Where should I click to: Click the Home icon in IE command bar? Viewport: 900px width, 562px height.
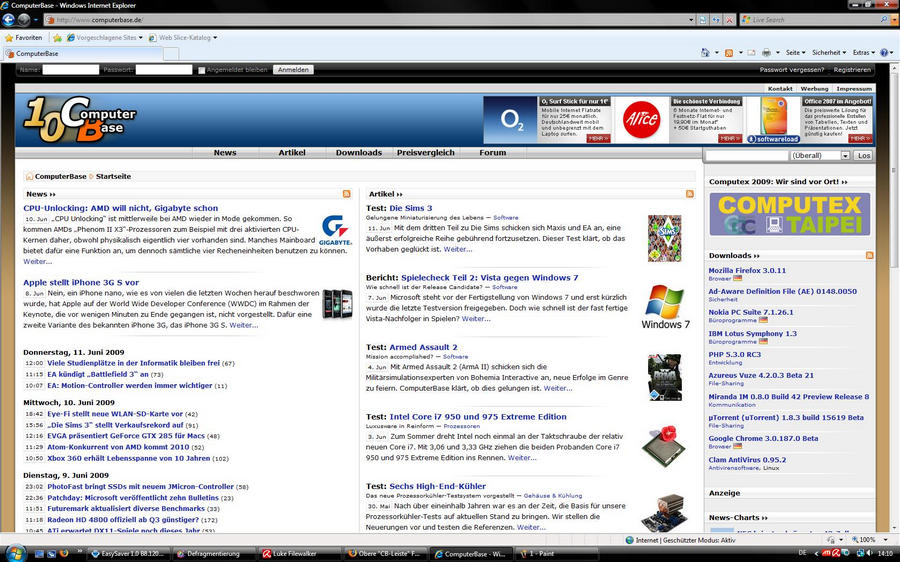[705, 53]
